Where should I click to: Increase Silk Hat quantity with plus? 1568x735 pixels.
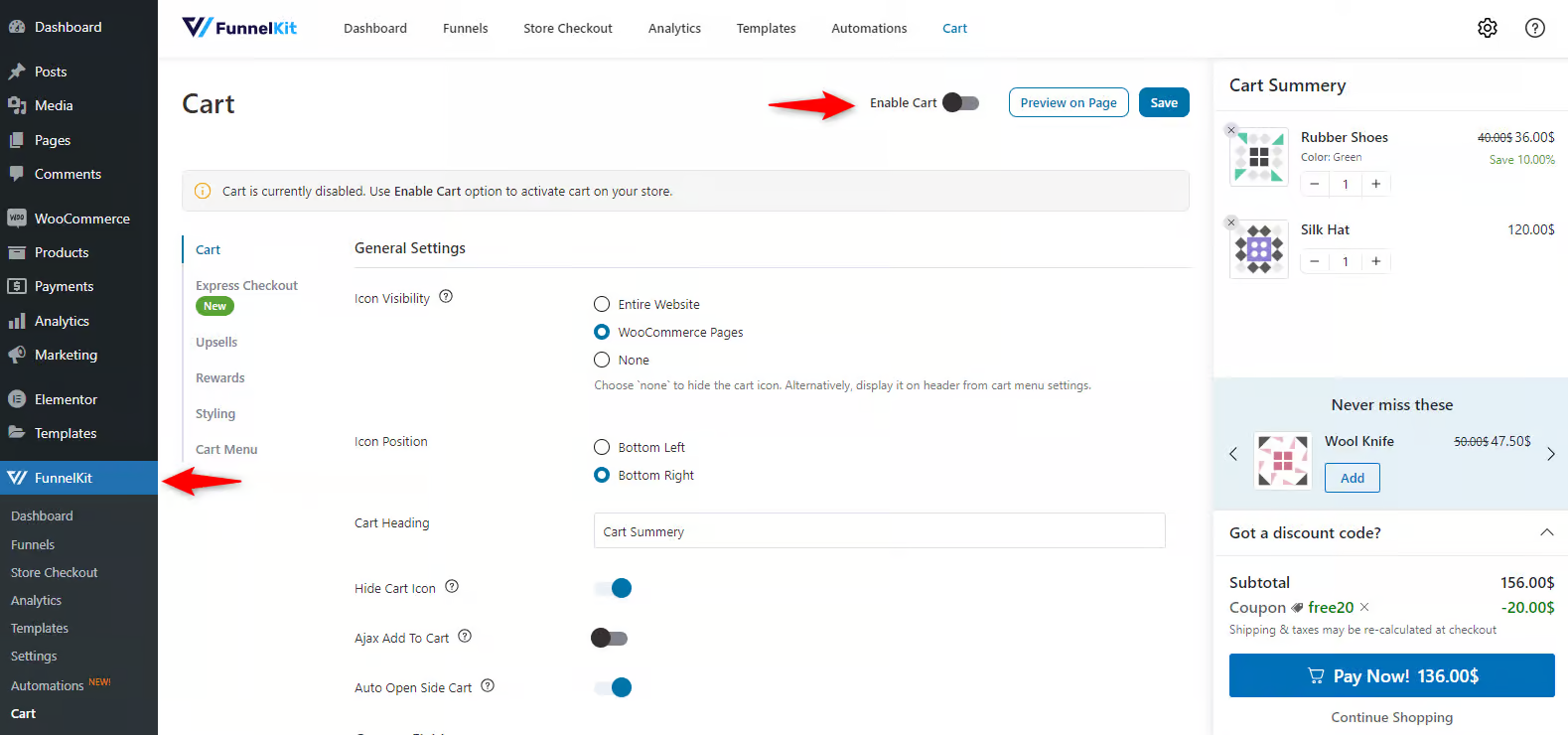[1376, 261]
